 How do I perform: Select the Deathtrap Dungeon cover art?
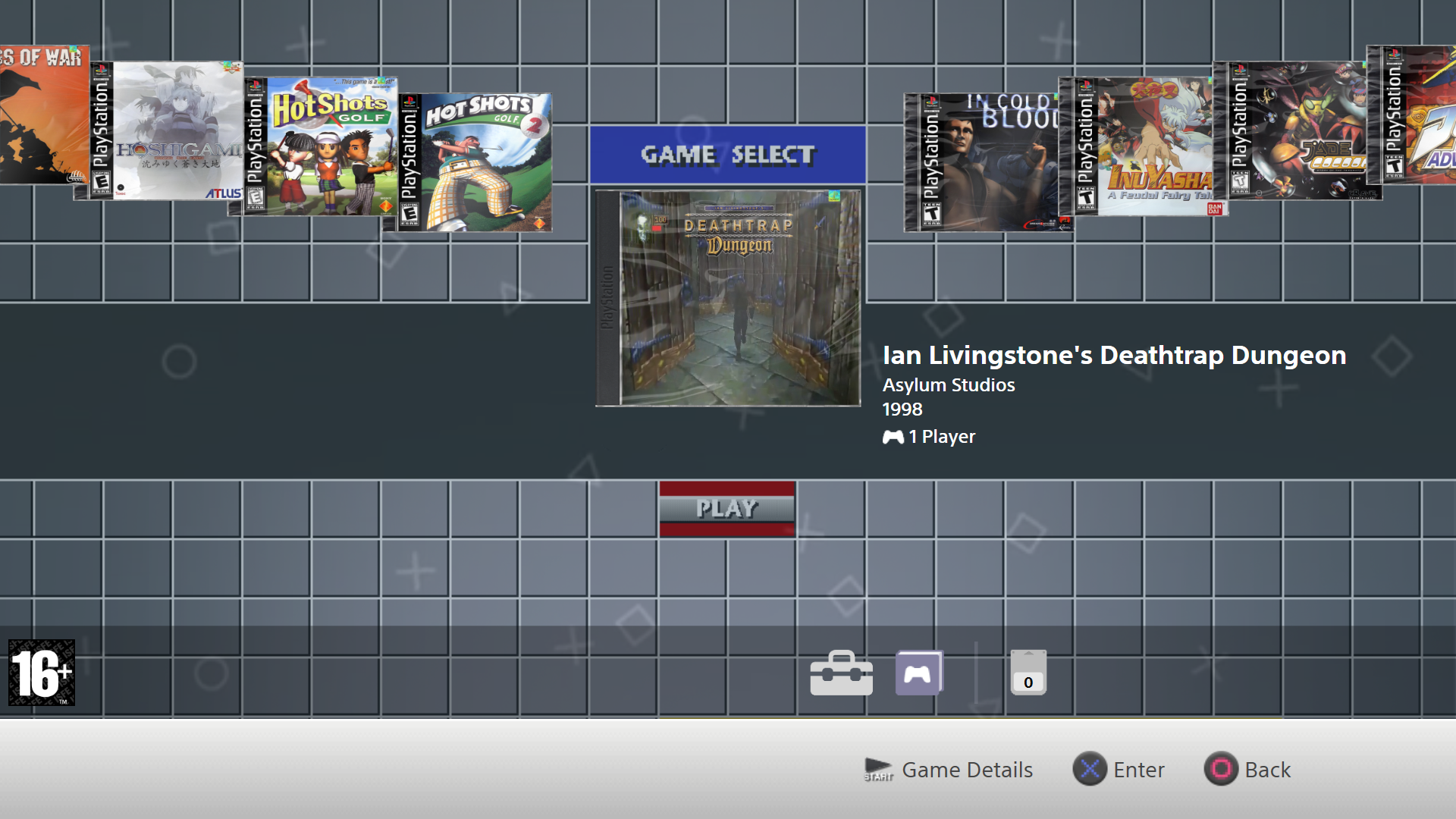pos(728,298)
